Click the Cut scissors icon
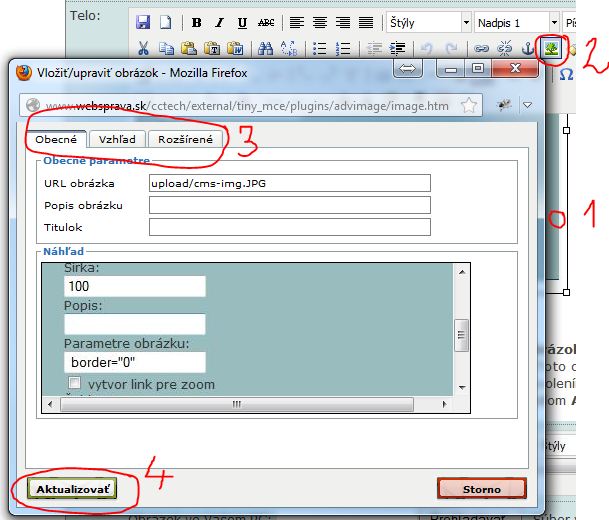The image size is (609, 520). point(143,49)
